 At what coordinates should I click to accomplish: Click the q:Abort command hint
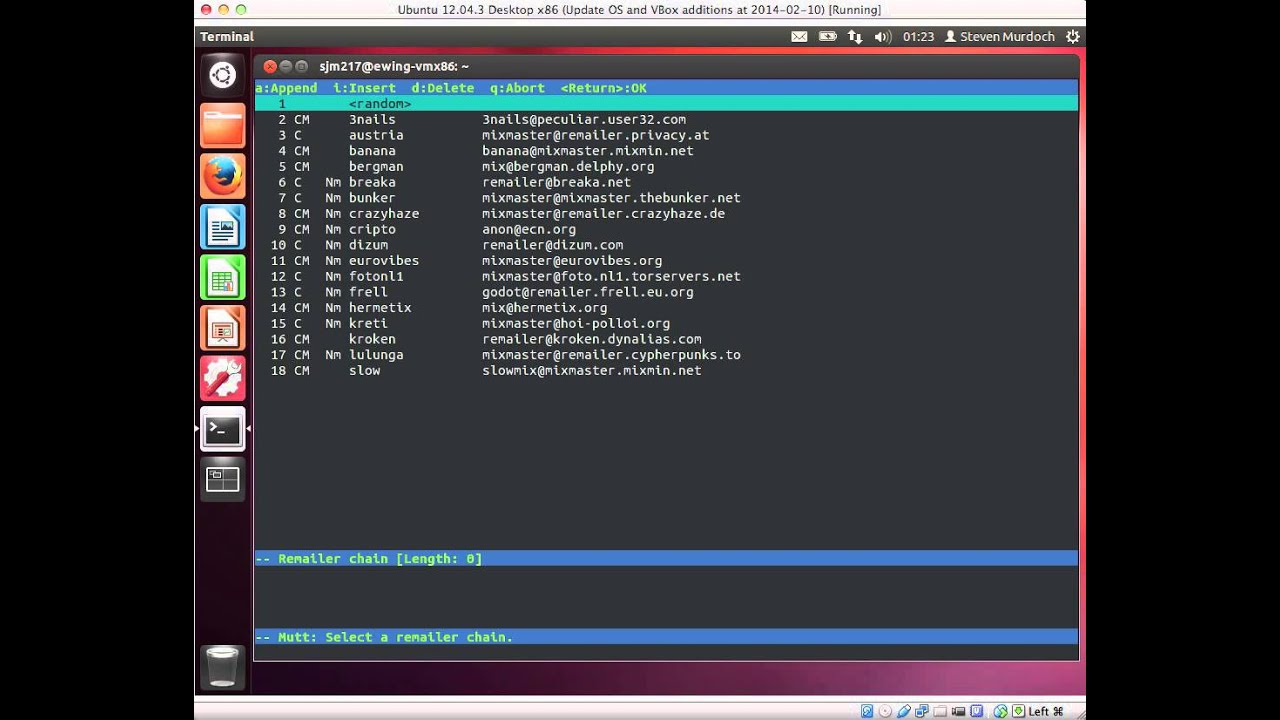[517, 88]
